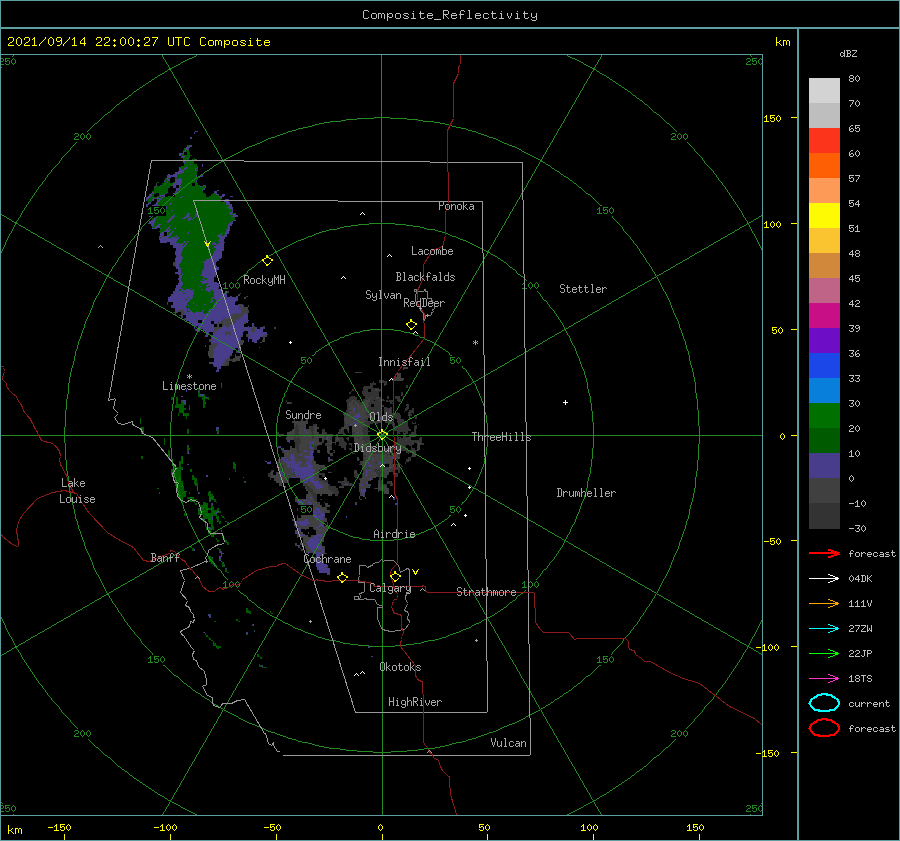Click the white 04DK arrow icon
The height and width of the screenshot is (841, 900).
[x=824, y=578]
